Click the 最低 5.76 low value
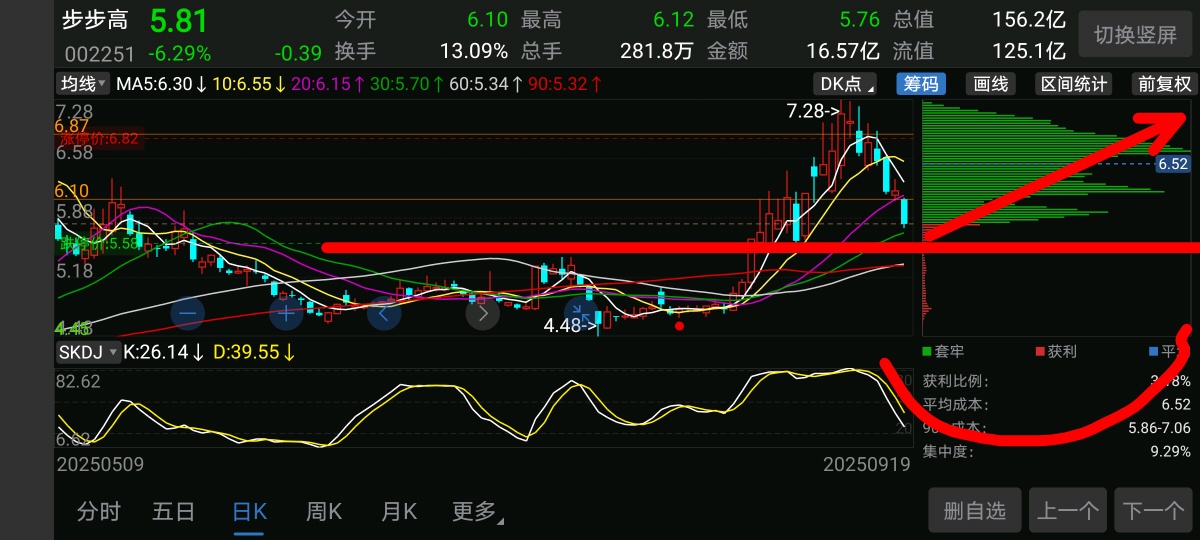This screenshot has height=540, width=1200. pos(860,20)
